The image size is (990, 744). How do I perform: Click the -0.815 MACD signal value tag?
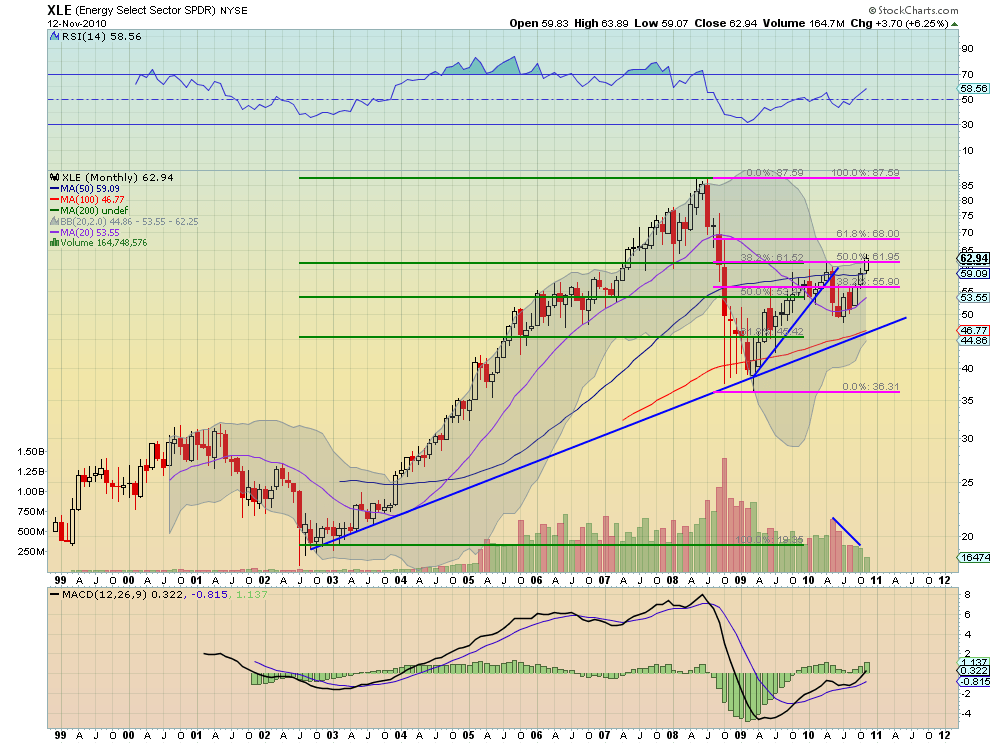[974, 681]
